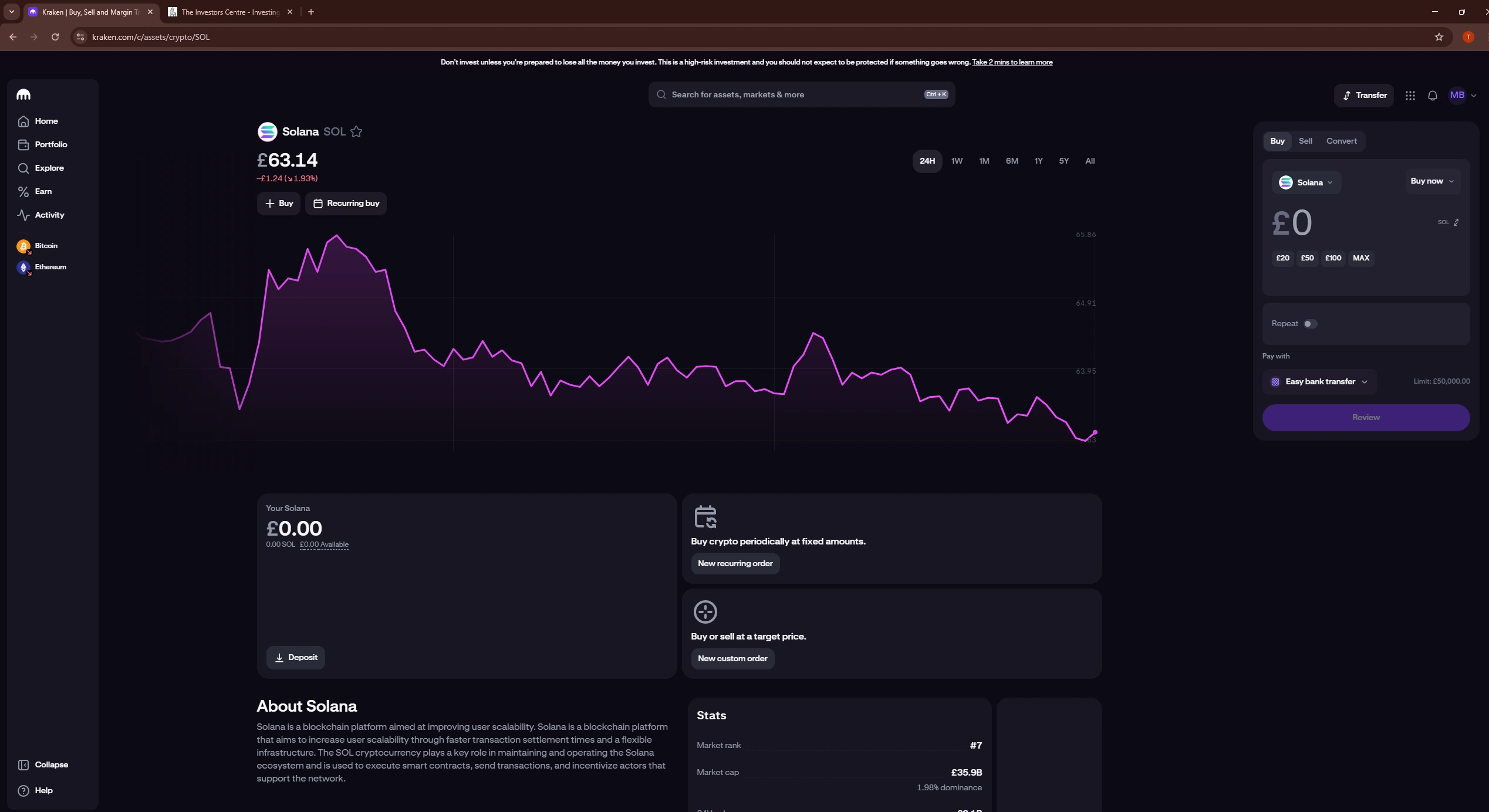Collapse the sidebar
The width and height of the screenshot is (1489, 812).
43,764
